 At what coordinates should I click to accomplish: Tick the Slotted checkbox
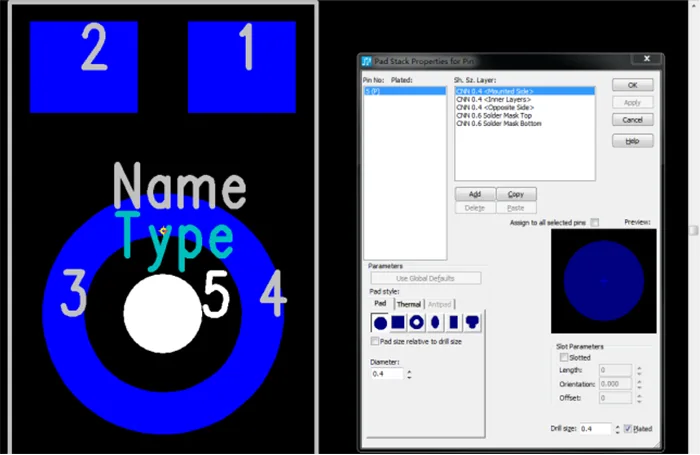pyautogui.click(x=565, y=357)
